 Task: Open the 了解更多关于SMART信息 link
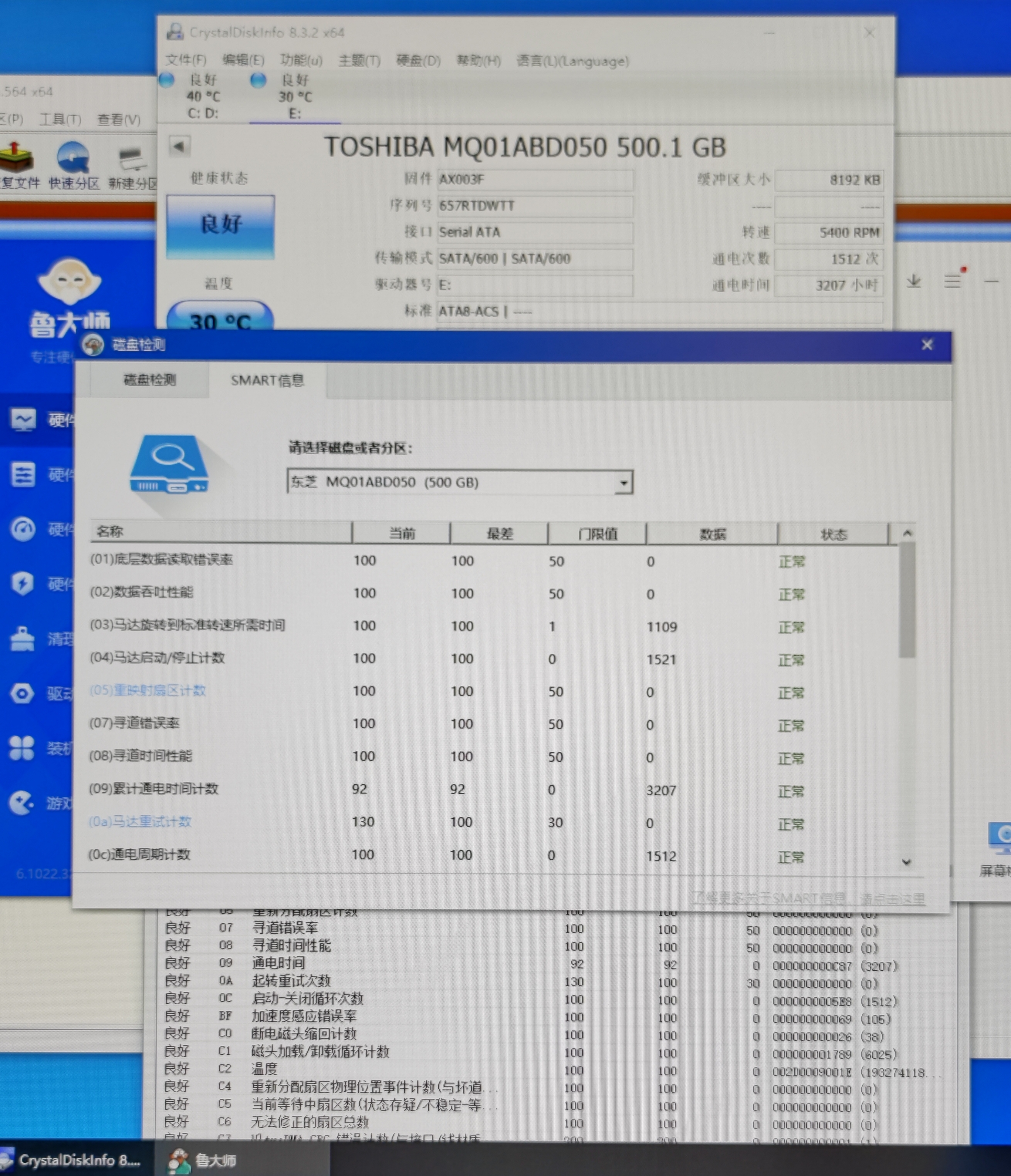click(808, 899)
